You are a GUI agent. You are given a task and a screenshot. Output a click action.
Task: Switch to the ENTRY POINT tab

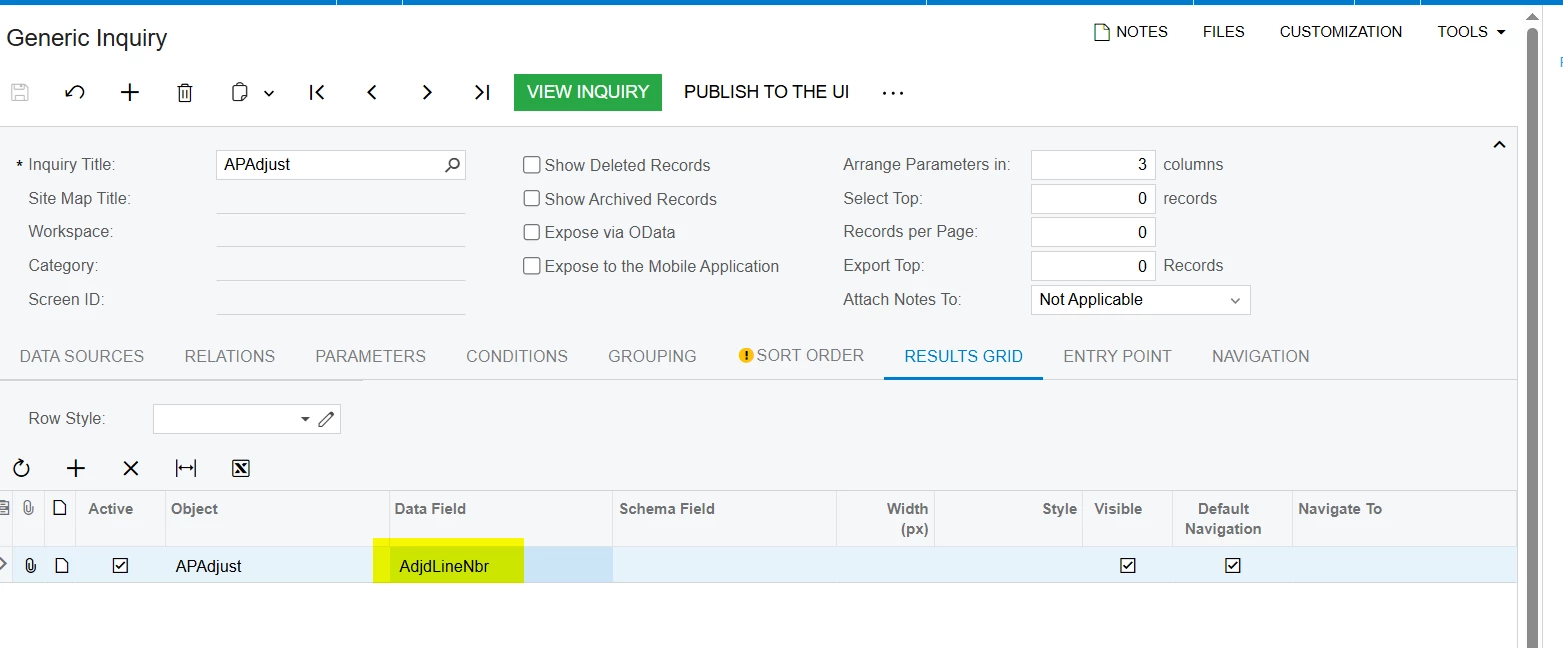point(1117,356)
